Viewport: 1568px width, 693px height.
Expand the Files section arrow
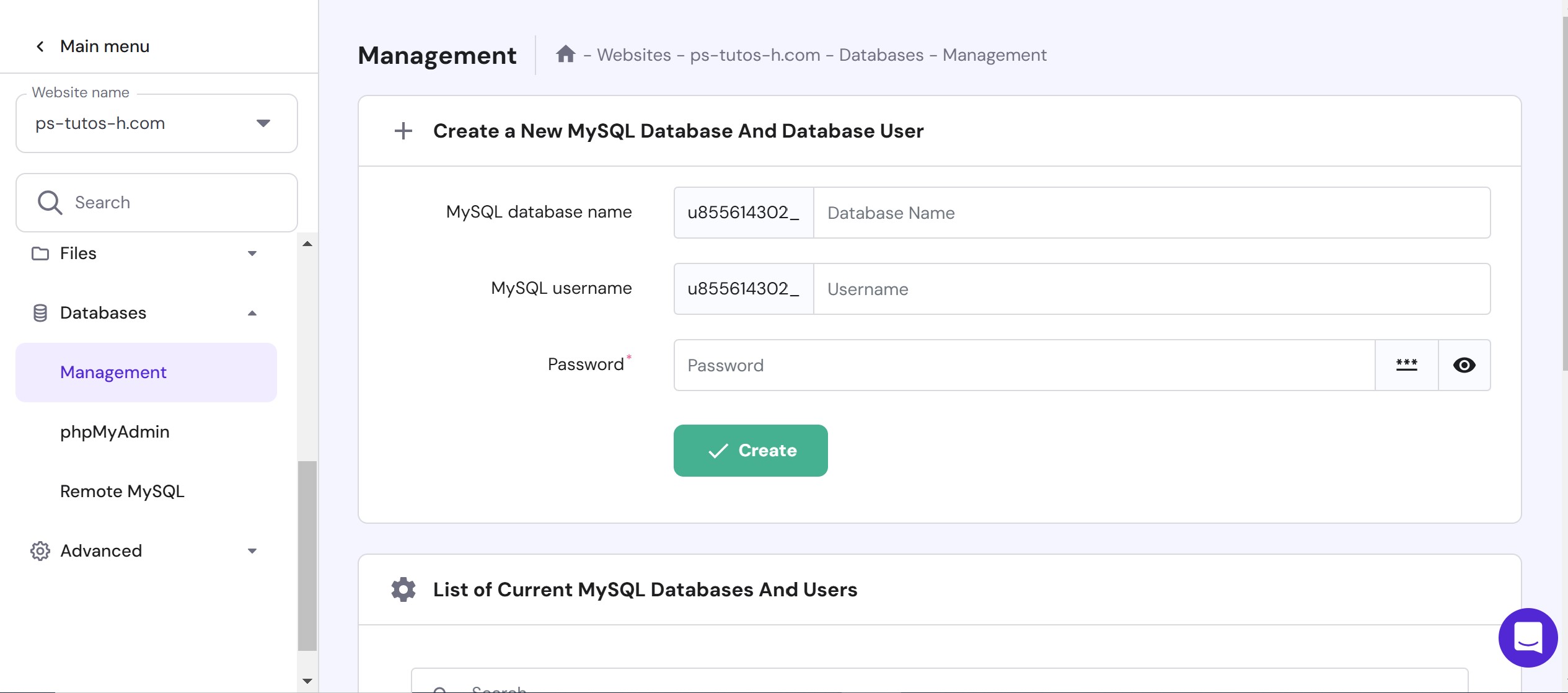[x=252, y=254]
